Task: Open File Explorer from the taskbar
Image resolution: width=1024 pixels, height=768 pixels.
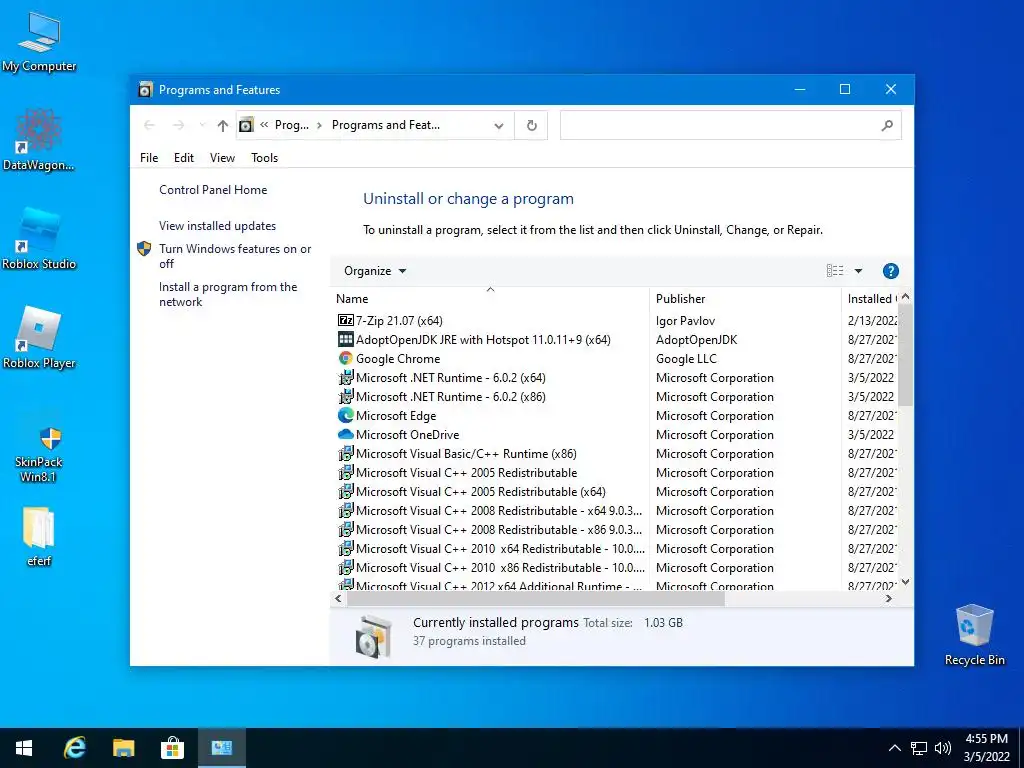Action: coord(123,748)
